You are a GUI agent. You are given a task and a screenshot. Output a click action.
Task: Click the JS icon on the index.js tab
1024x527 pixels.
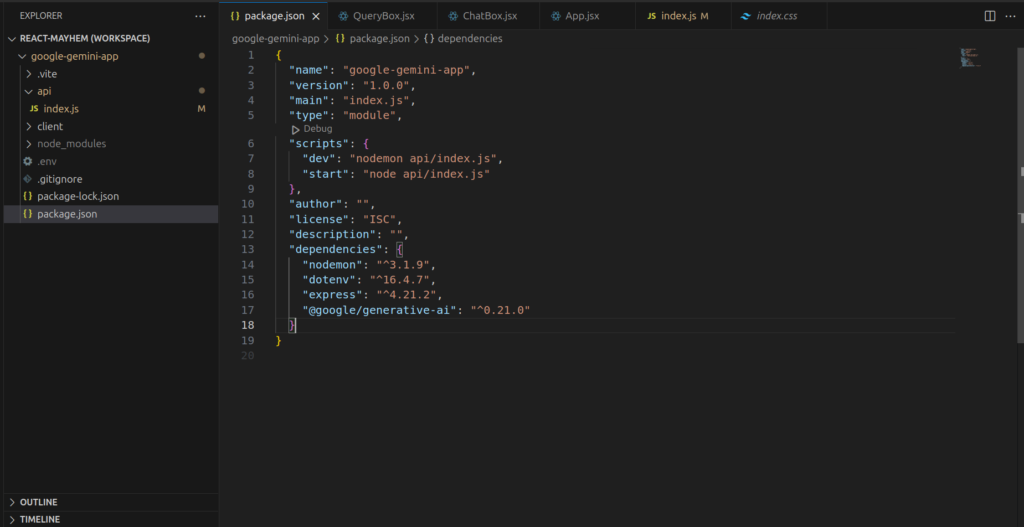(652, 16)
